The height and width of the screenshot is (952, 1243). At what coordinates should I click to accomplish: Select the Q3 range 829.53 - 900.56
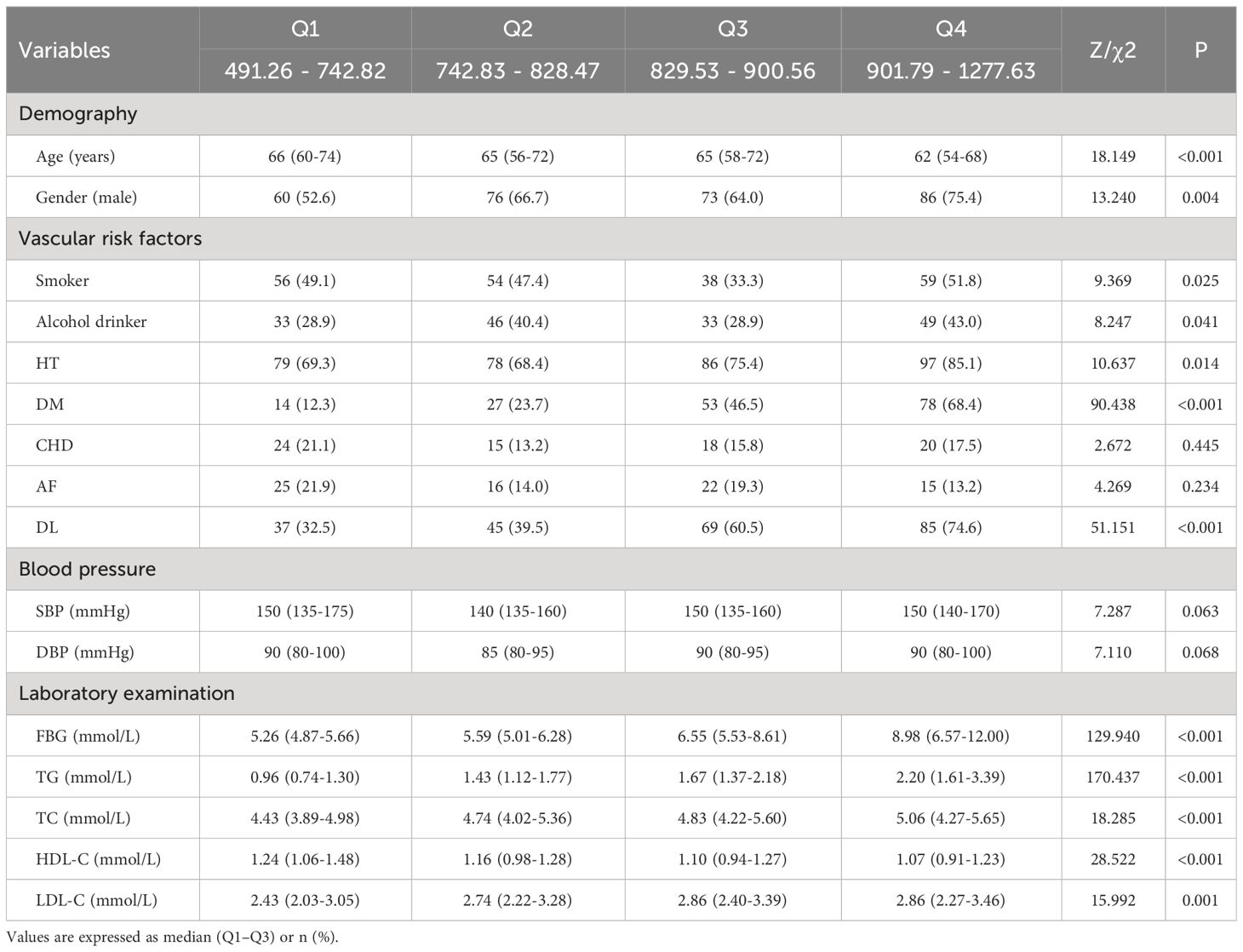point(733,71)
